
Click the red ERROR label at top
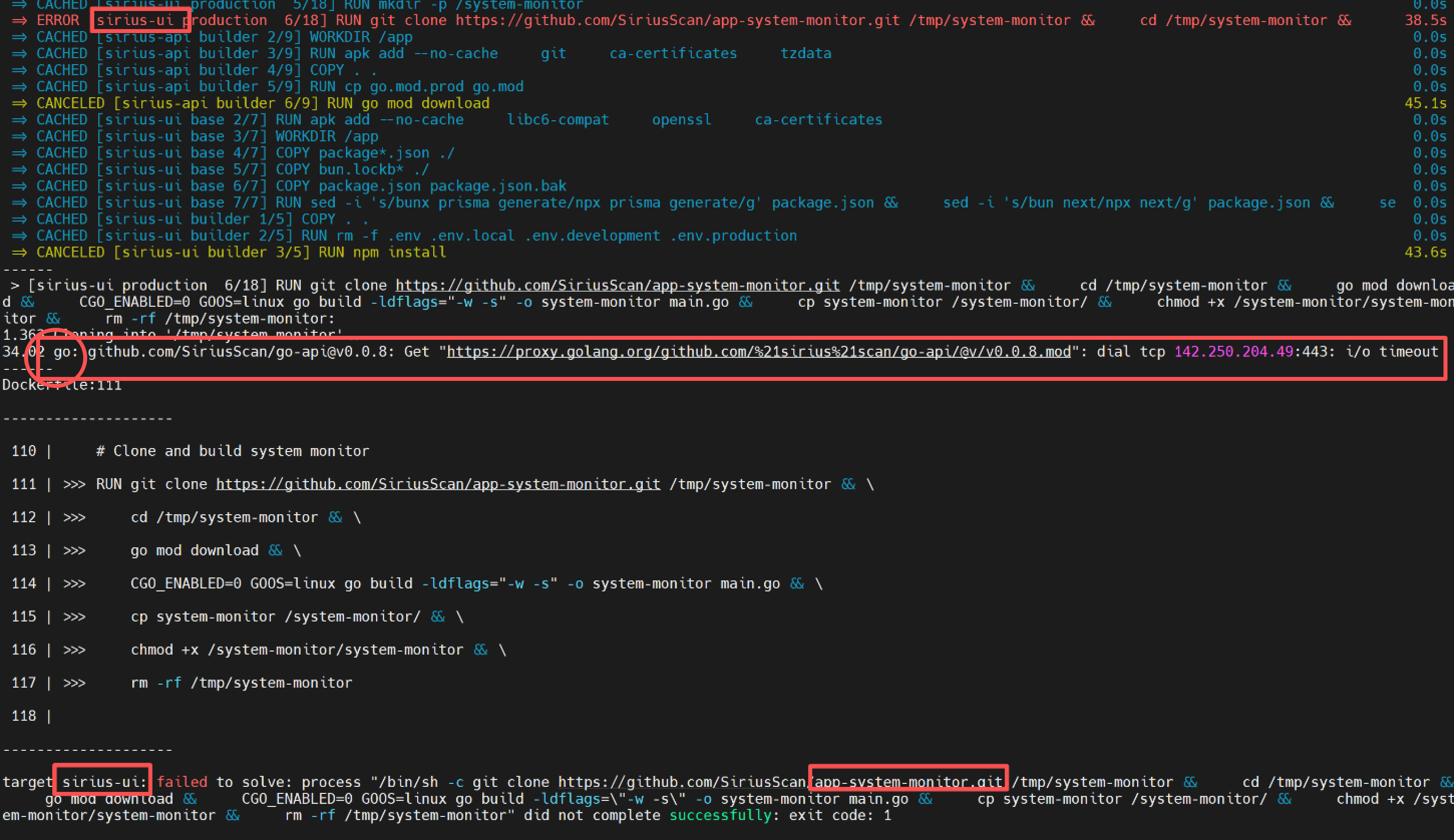(x=58, y=20)
